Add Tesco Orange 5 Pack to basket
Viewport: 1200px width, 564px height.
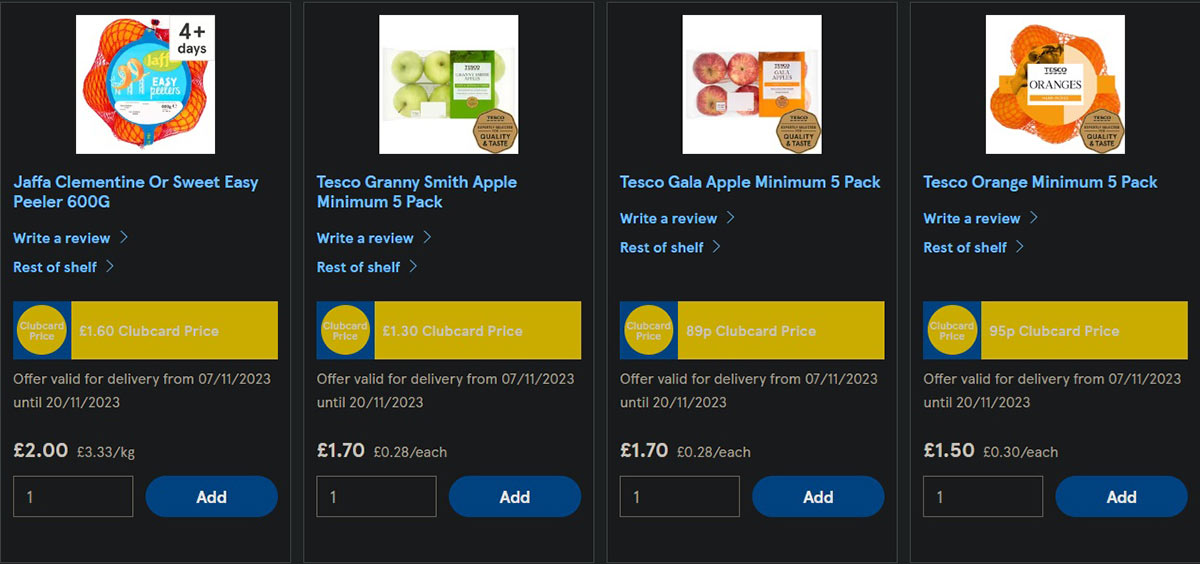(x=1121, y=497)
